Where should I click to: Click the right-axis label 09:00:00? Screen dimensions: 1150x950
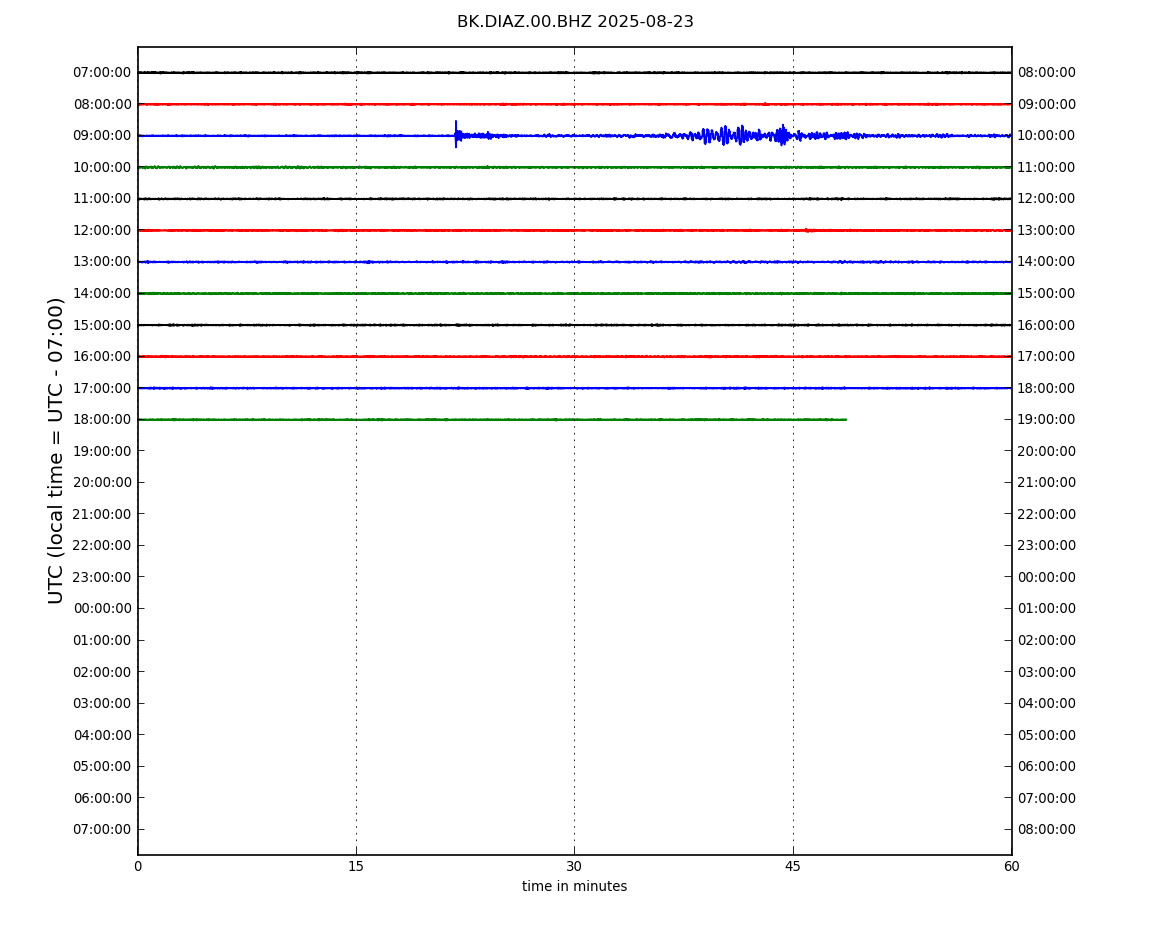[1046, 104]
